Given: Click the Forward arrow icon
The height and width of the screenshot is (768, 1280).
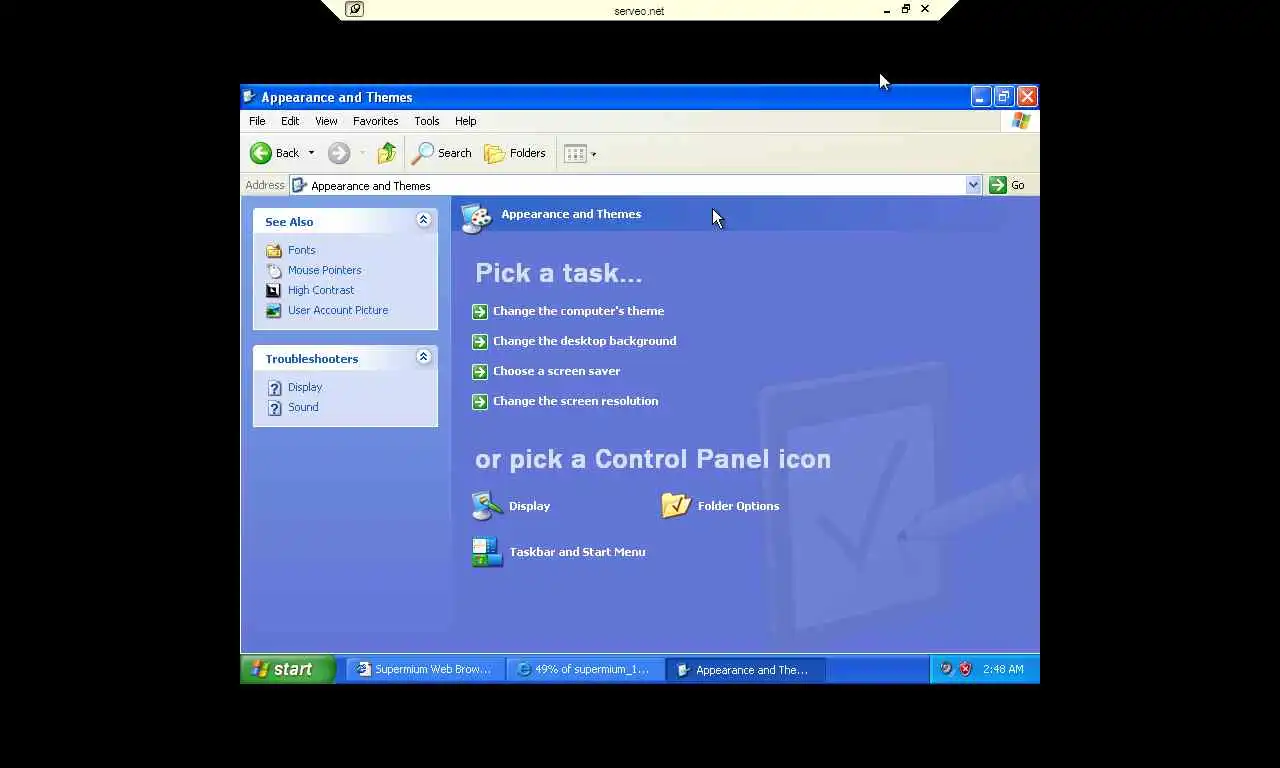Looking at the screenshot, I should coord(339,153).
